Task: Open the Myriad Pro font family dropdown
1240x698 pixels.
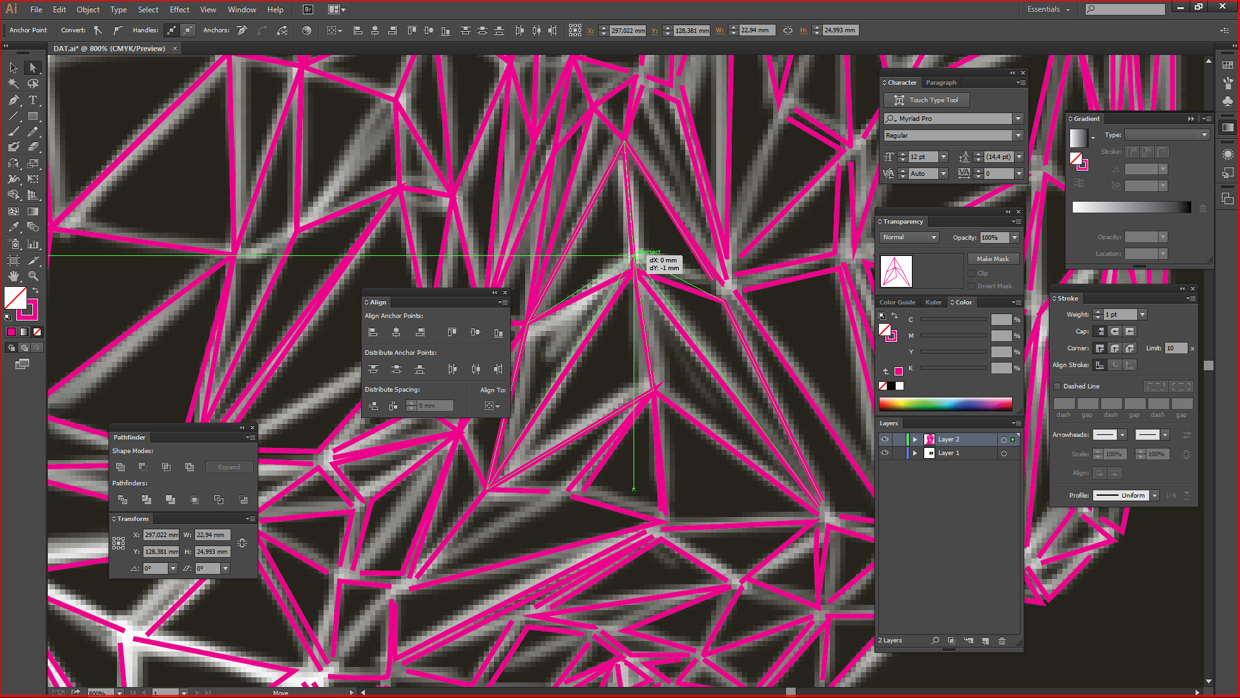Action: point(1018,119)
